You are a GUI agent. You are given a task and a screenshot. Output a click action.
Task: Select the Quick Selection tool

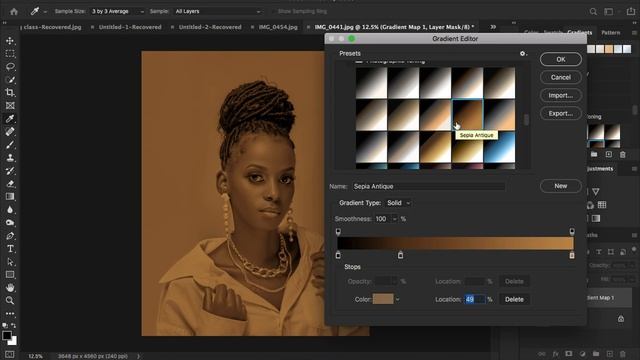pyautogui.click(x=10, y=80)
